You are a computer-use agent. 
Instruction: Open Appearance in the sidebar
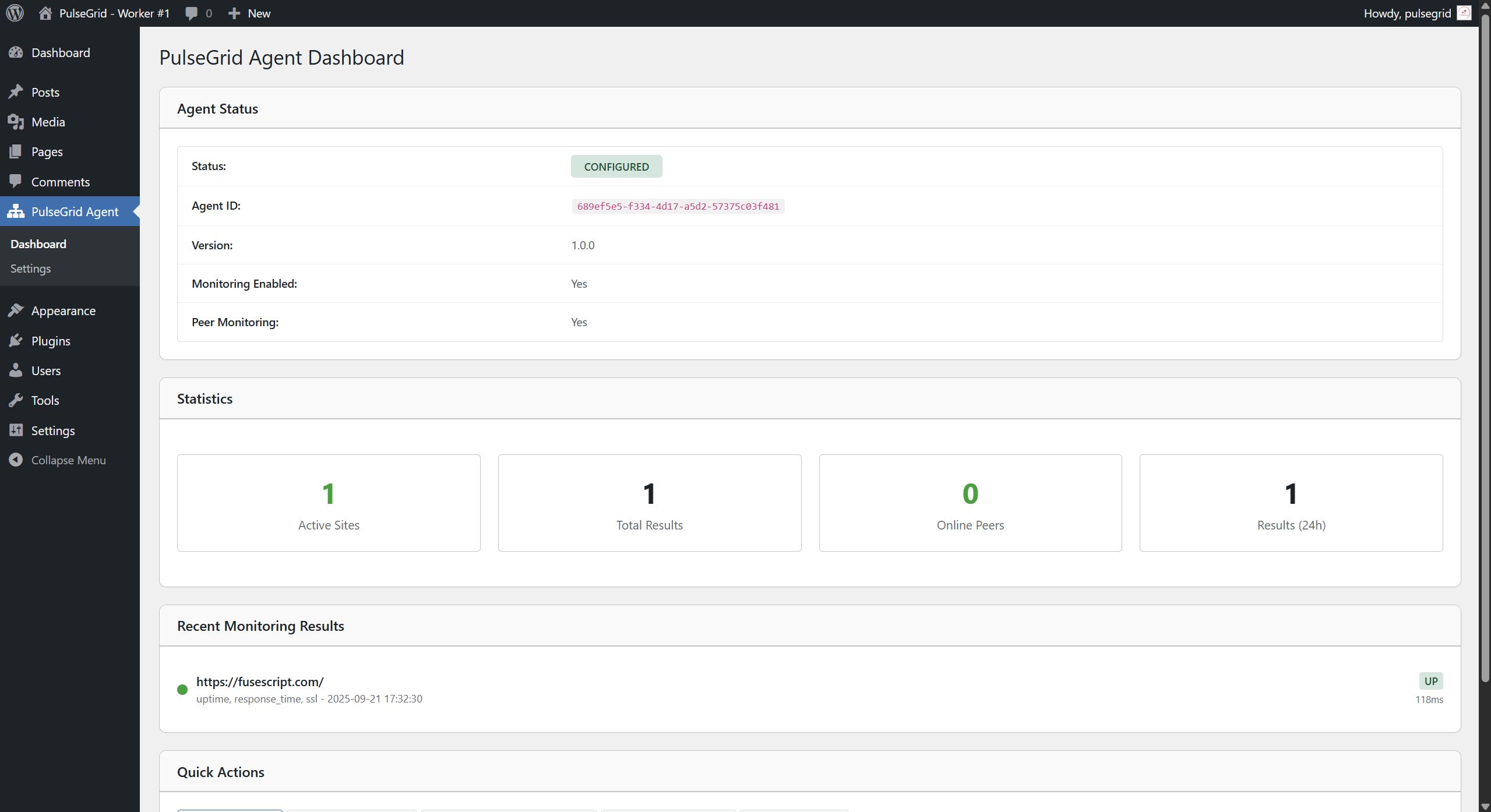[63, 310]
